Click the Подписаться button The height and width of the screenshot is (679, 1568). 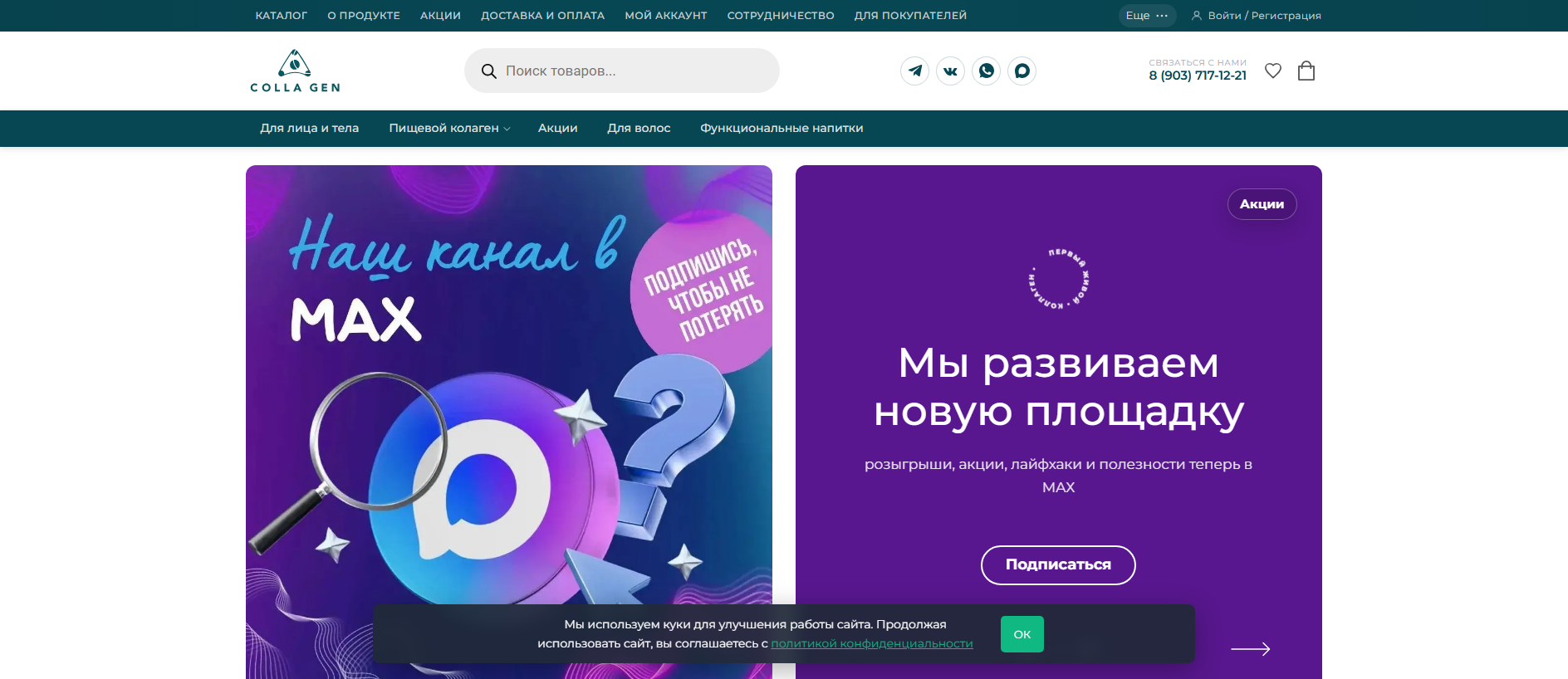point(1058,564)
